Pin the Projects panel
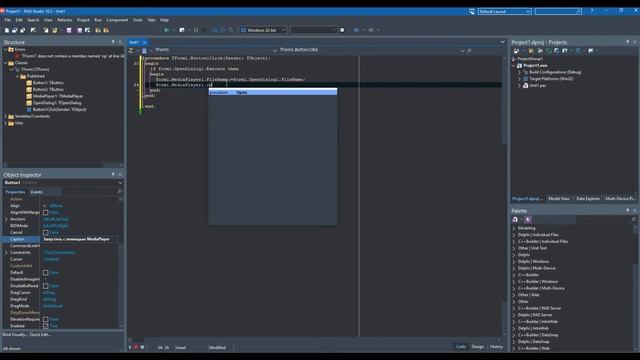The image size is (640, 360). (627, 42)
